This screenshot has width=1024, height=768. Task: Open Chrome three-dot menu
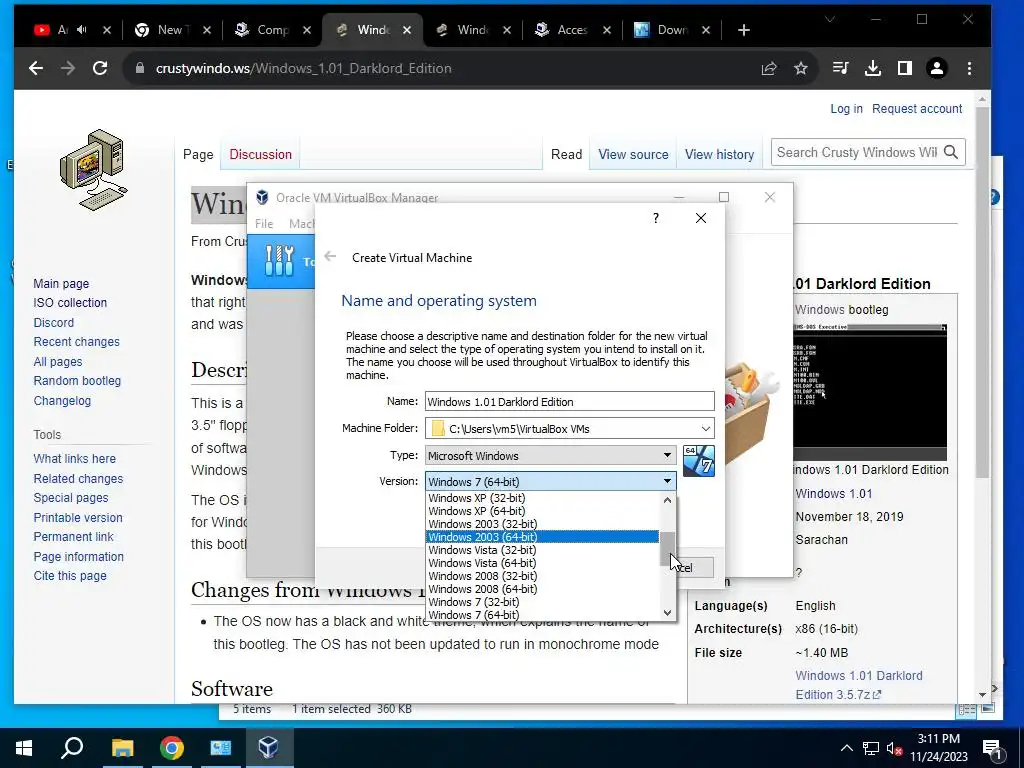(x=969, y=68)
